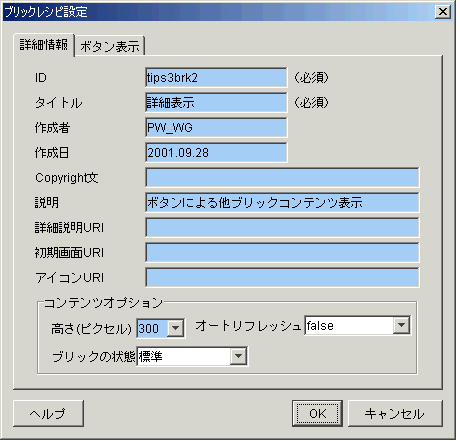
Task: Open help with the ヘルプ button
Action: click(x=49, y=414)
